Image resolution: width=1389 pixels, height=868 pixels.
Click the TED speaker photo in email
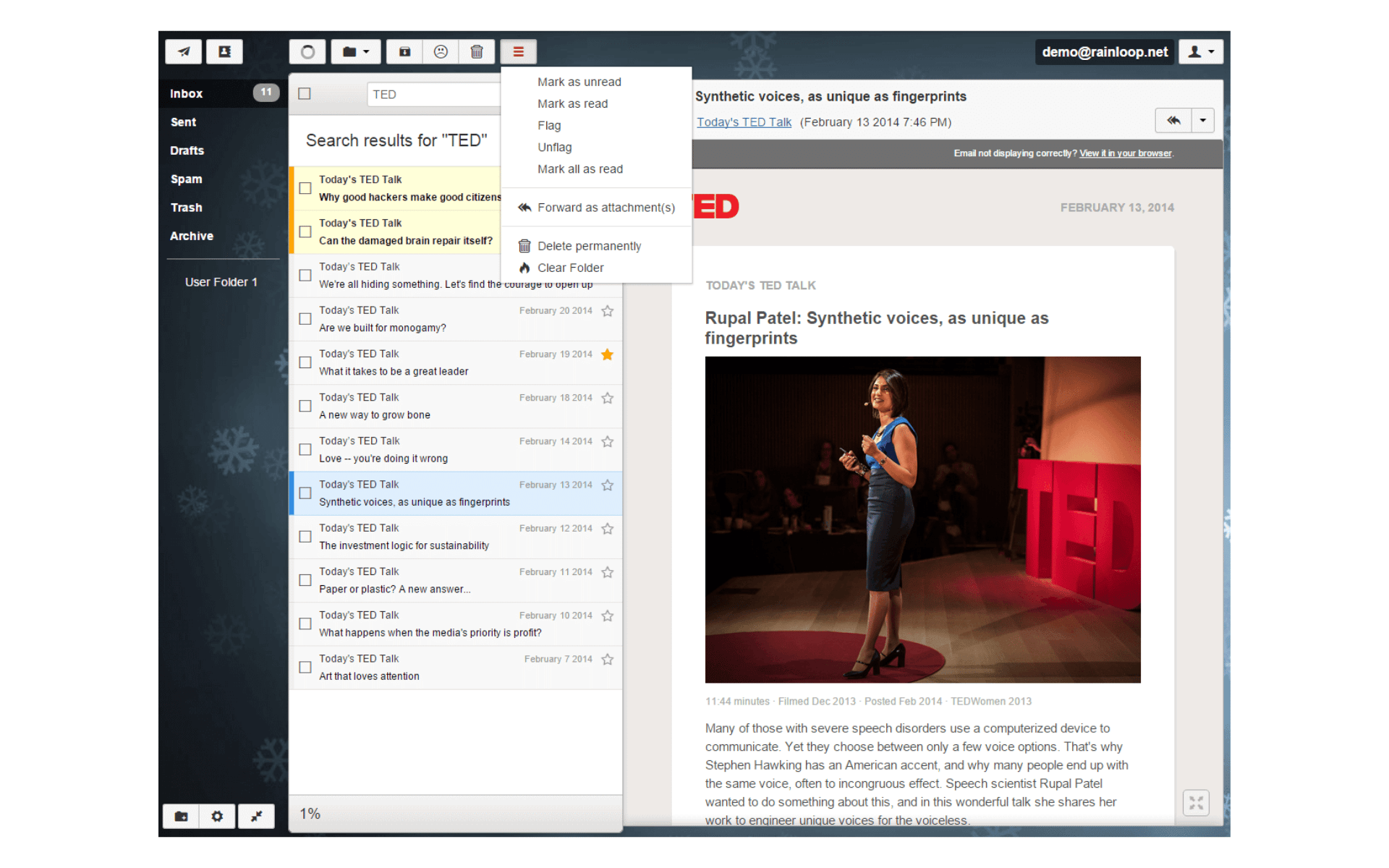pyautogui.click(x=922, y=519)
